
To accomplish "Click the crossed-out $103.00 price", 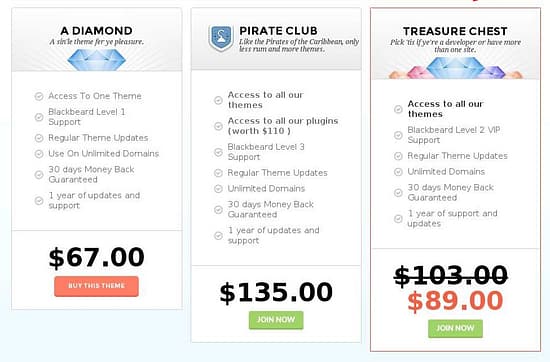I will point(451,275).
